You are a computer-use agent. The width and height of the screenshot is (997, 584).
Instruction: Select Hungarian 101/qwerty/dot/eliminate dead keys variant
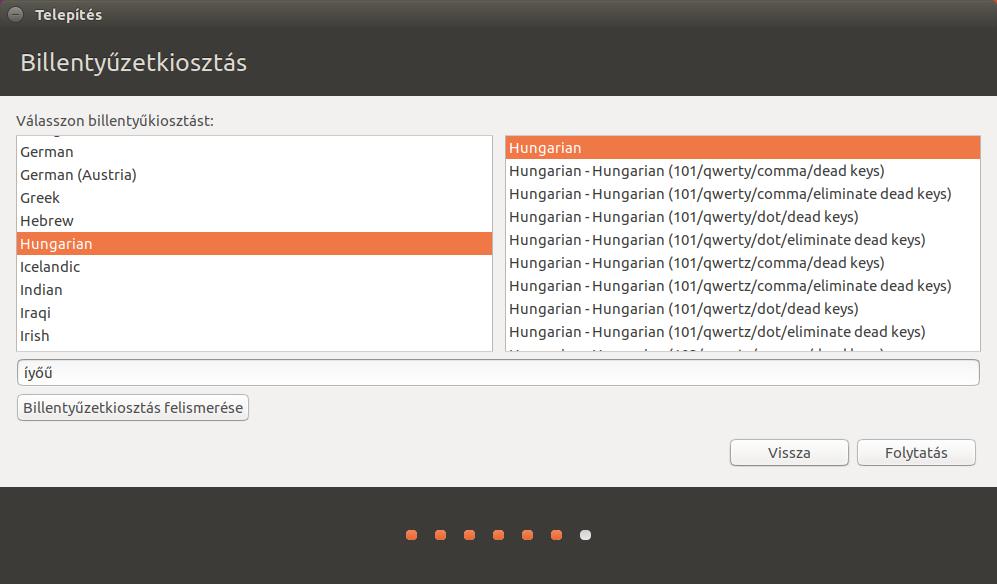(743, 240)
